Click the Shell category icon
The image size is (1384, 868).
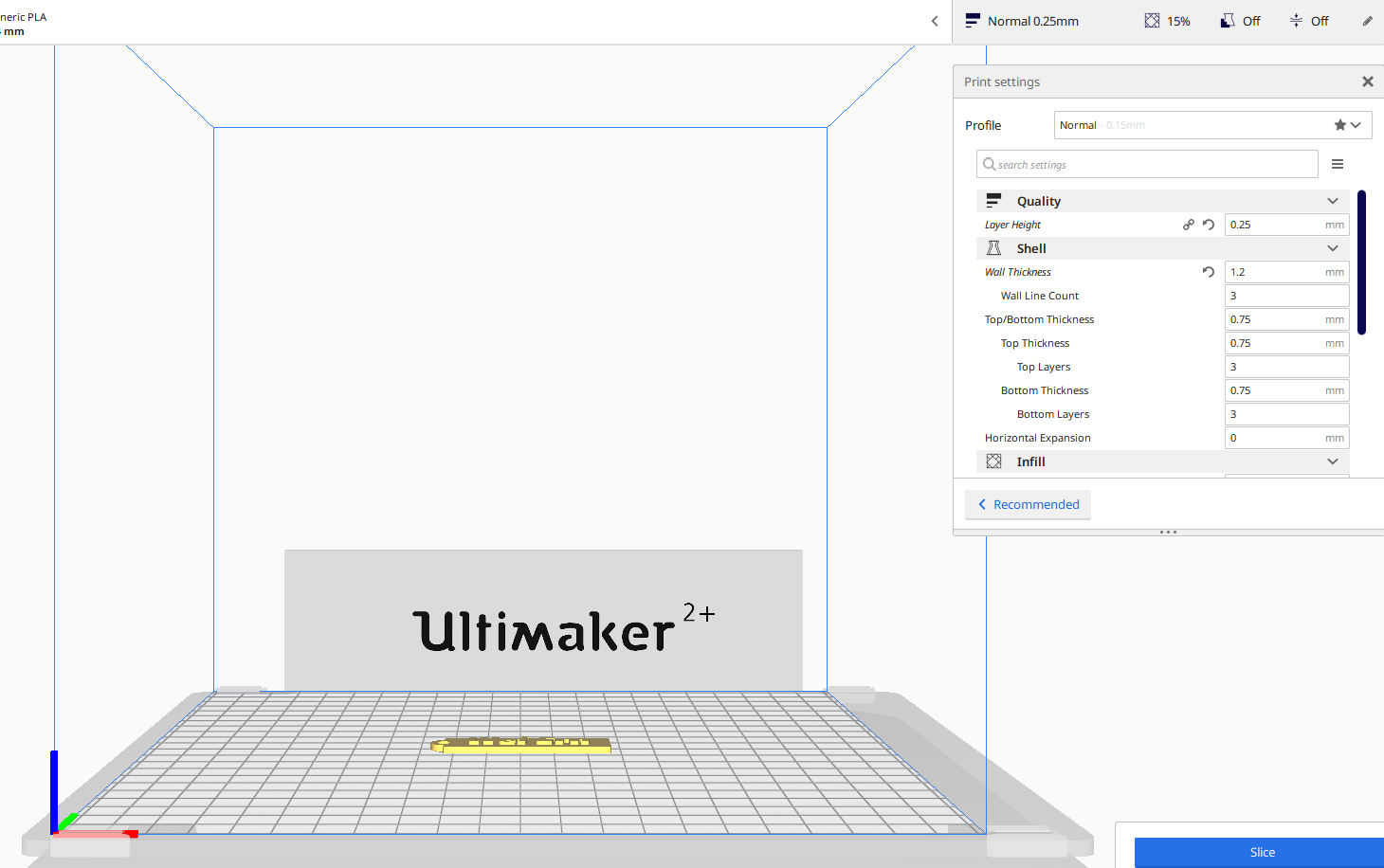(993, 248)
